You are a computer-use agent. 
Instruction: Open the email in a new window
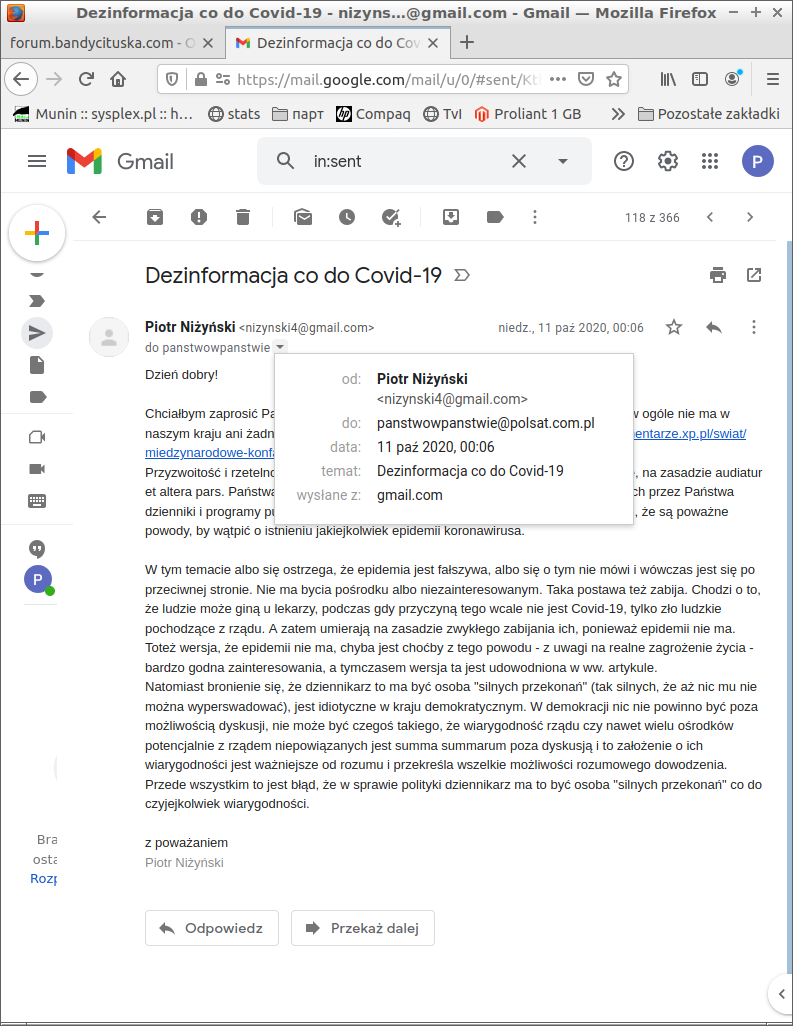[754, 275]
